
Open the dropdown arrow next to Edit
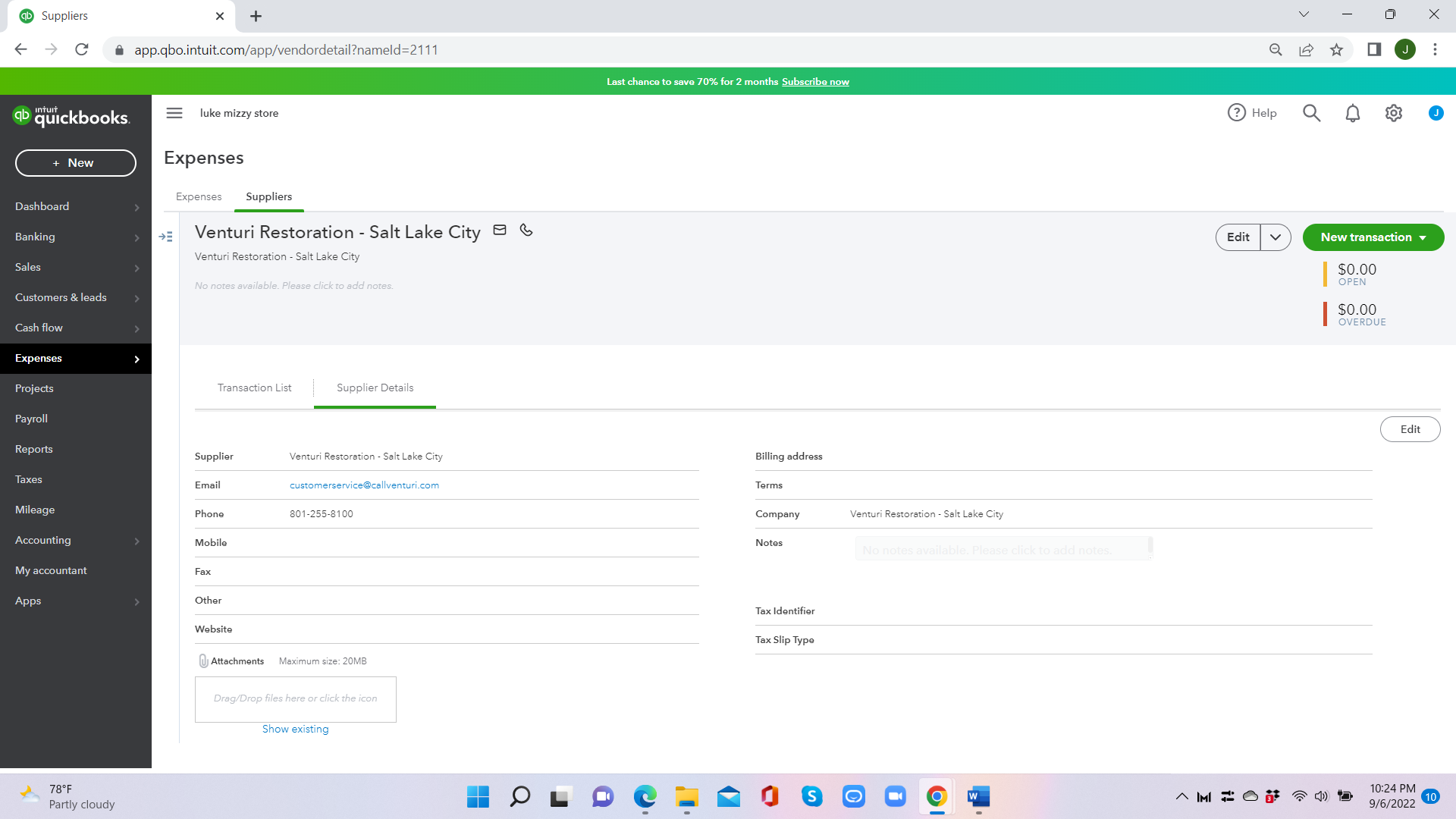pos(1276,237)
